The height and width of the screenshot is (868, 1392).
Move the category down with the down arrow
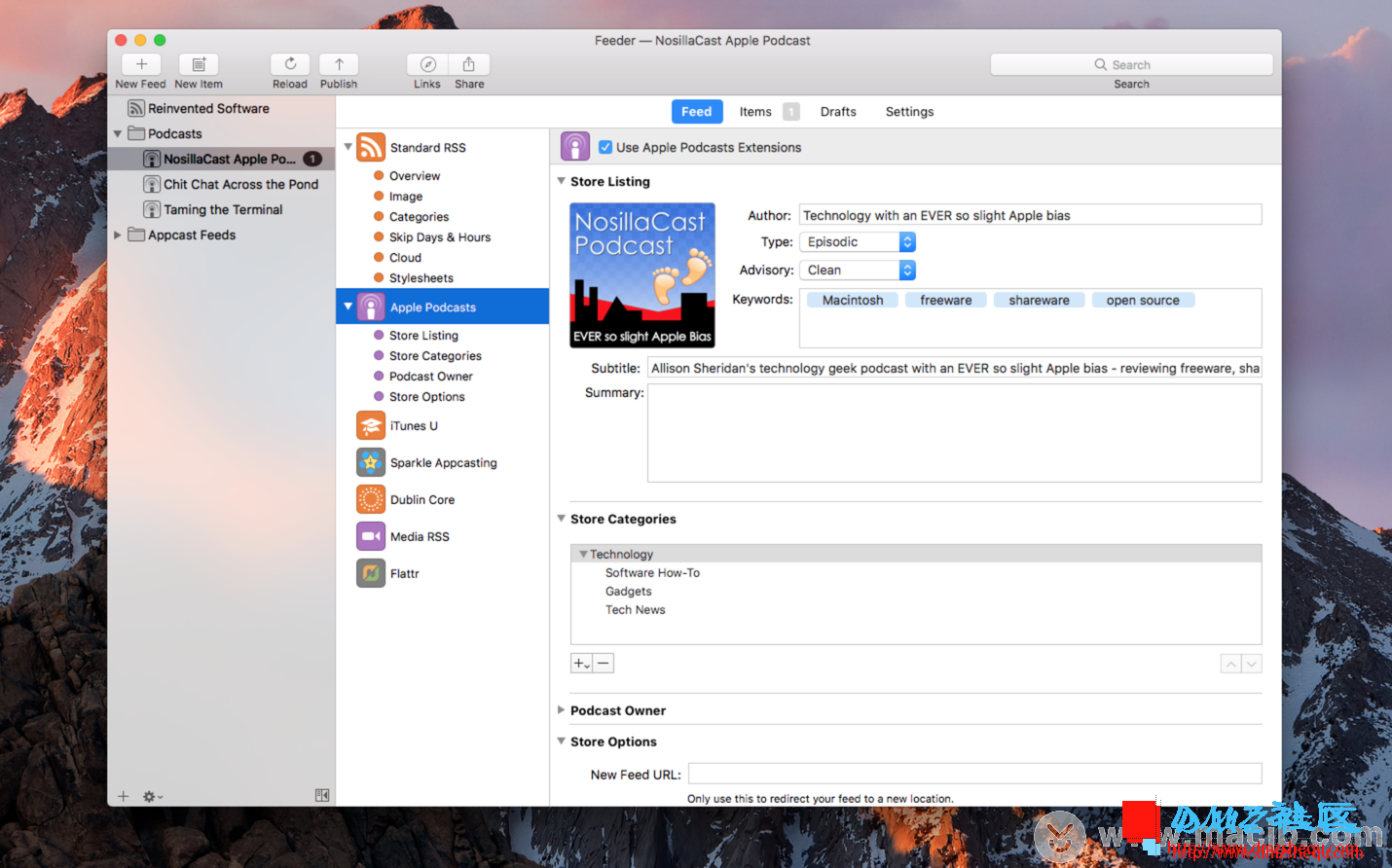(1252, 664)
